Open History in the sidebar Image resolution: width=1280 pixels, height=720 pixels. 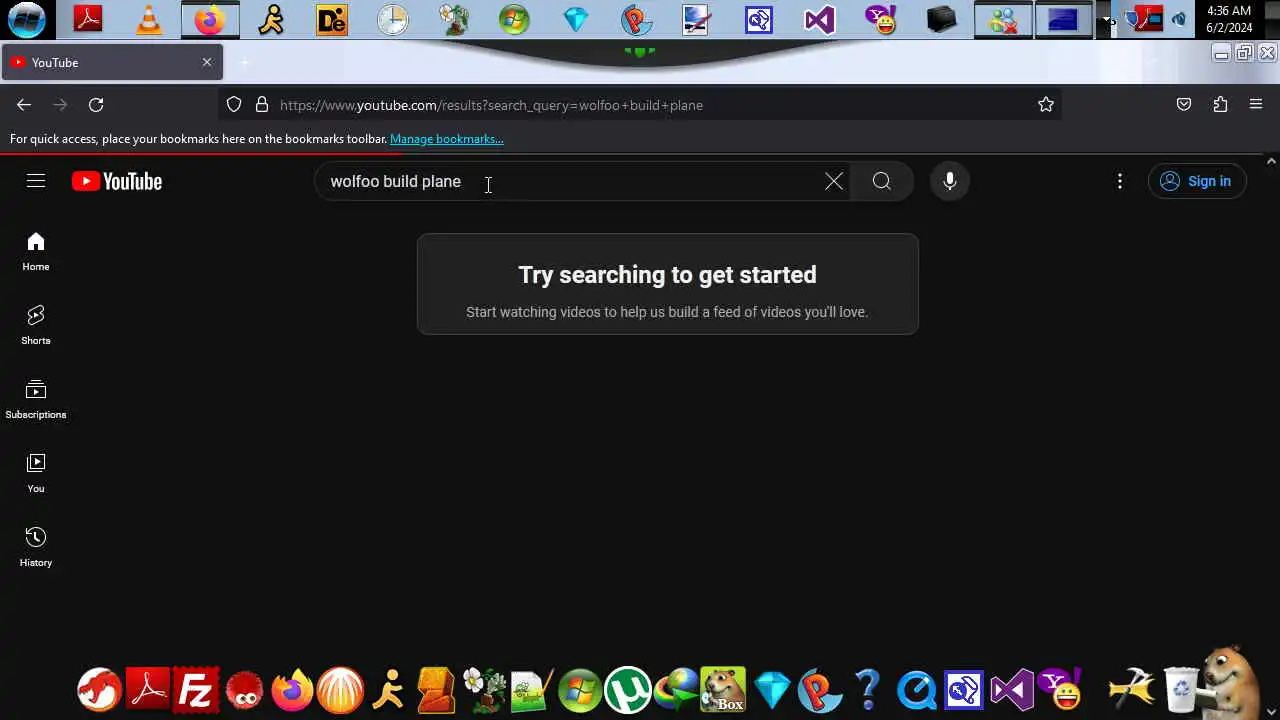[x=36, y=548]
